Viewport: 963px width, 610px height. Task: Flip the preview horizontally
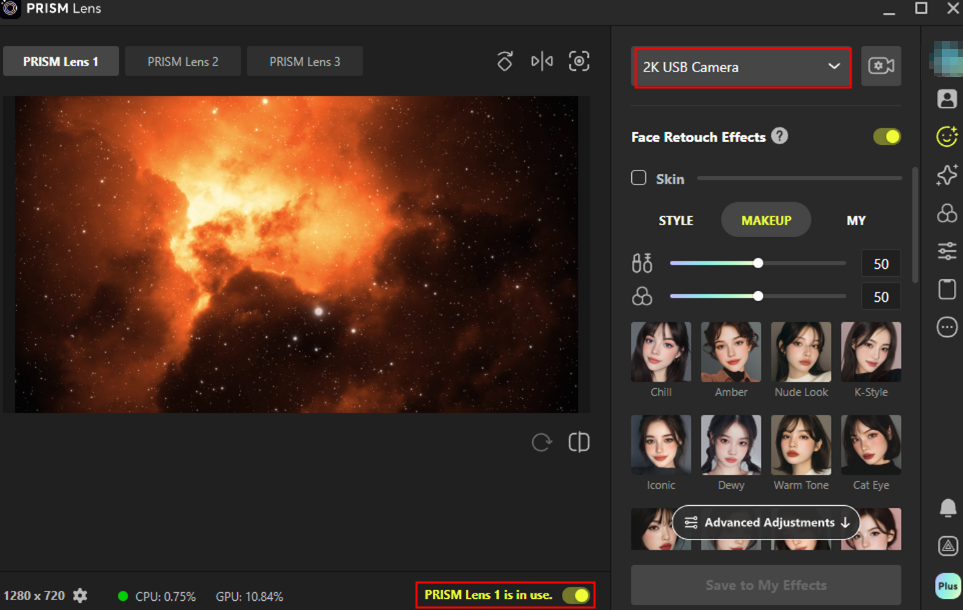(542, 62)
